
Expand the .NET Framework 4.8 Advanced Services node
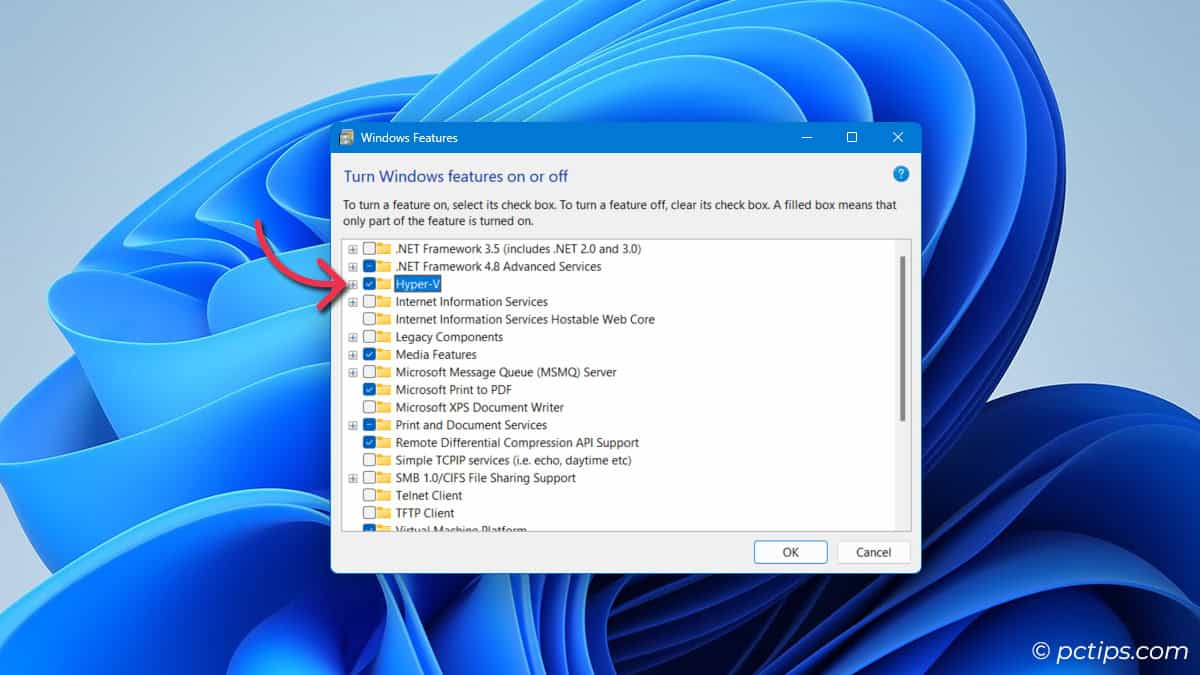[352, 266]
